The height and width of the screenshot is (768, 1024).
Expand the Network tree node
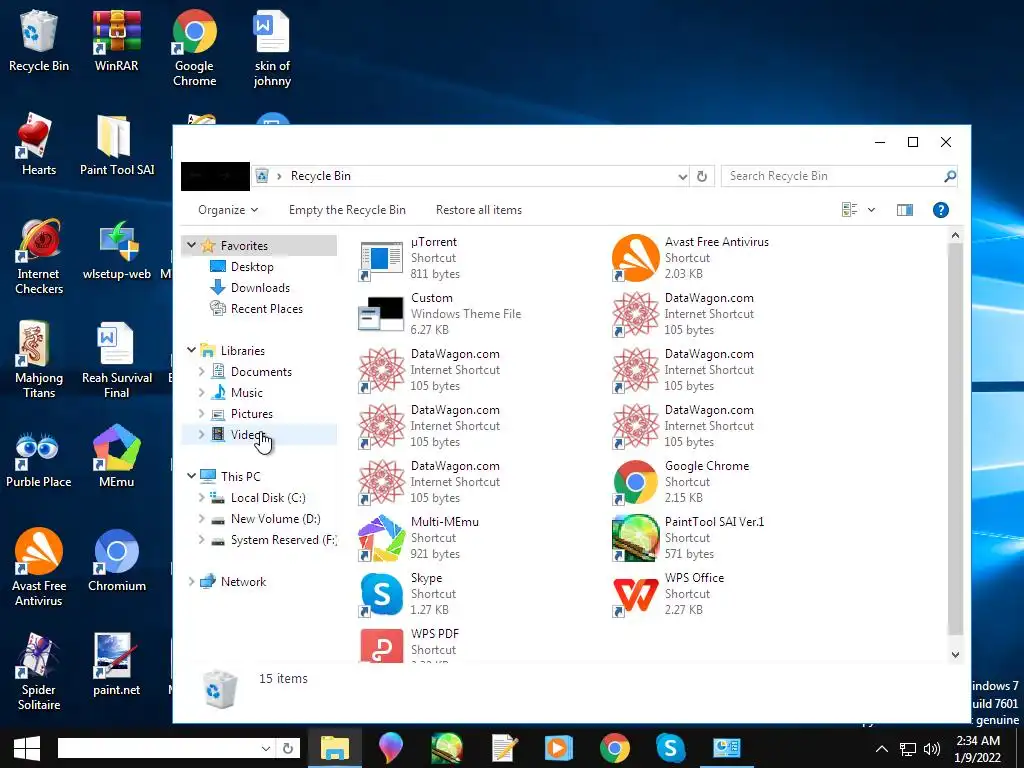[x=191, y=582]
